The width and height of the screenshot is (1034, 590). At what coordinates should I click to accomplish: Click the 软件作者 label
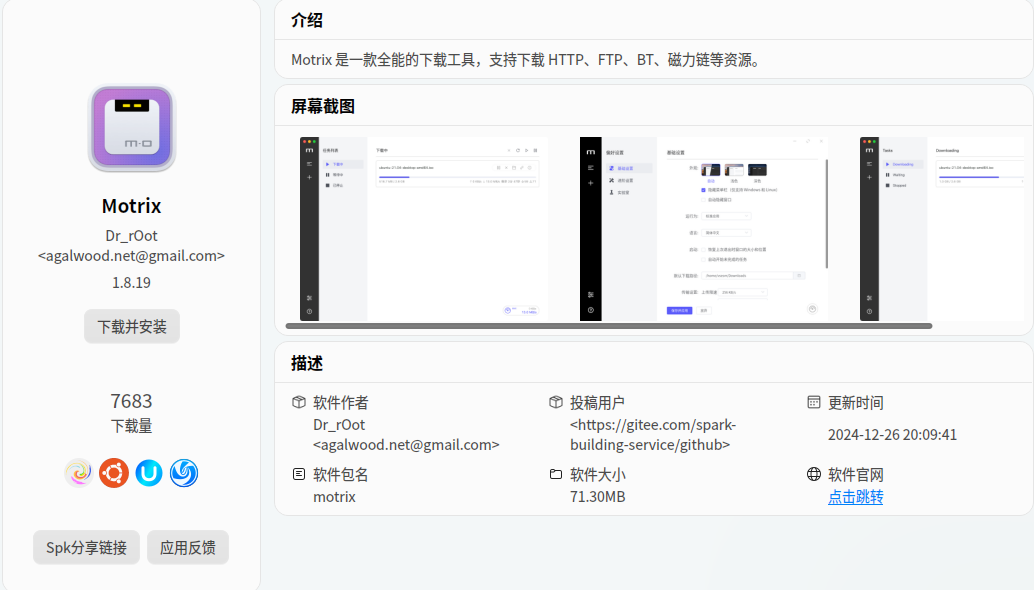click(x=341, y=403)
